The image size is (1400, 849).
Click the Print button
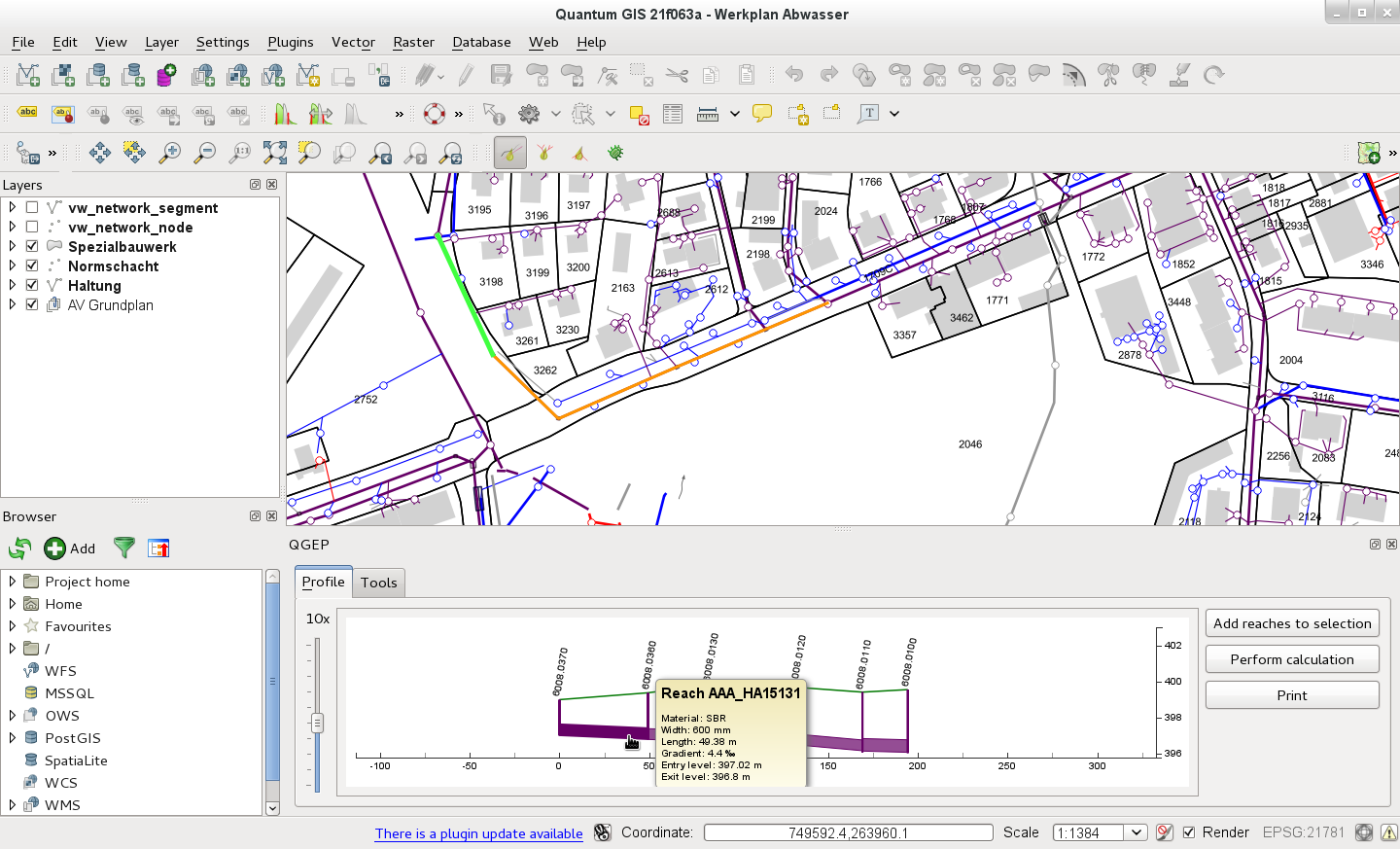tap(1292, 695)
